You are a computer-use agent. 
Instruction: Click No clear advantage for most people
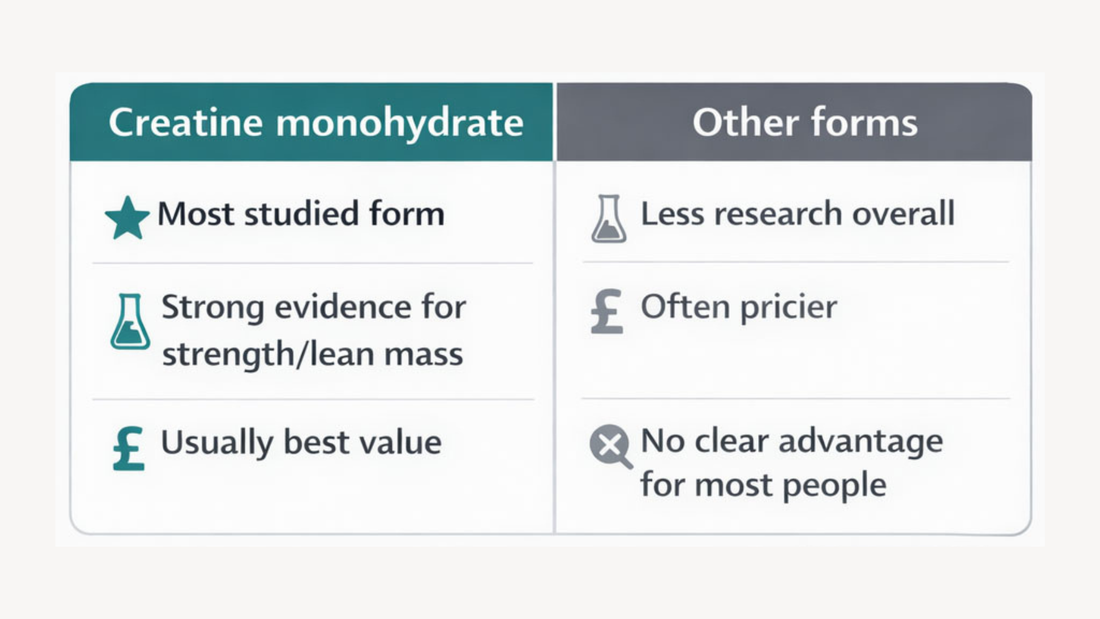(x=791, y=463)
